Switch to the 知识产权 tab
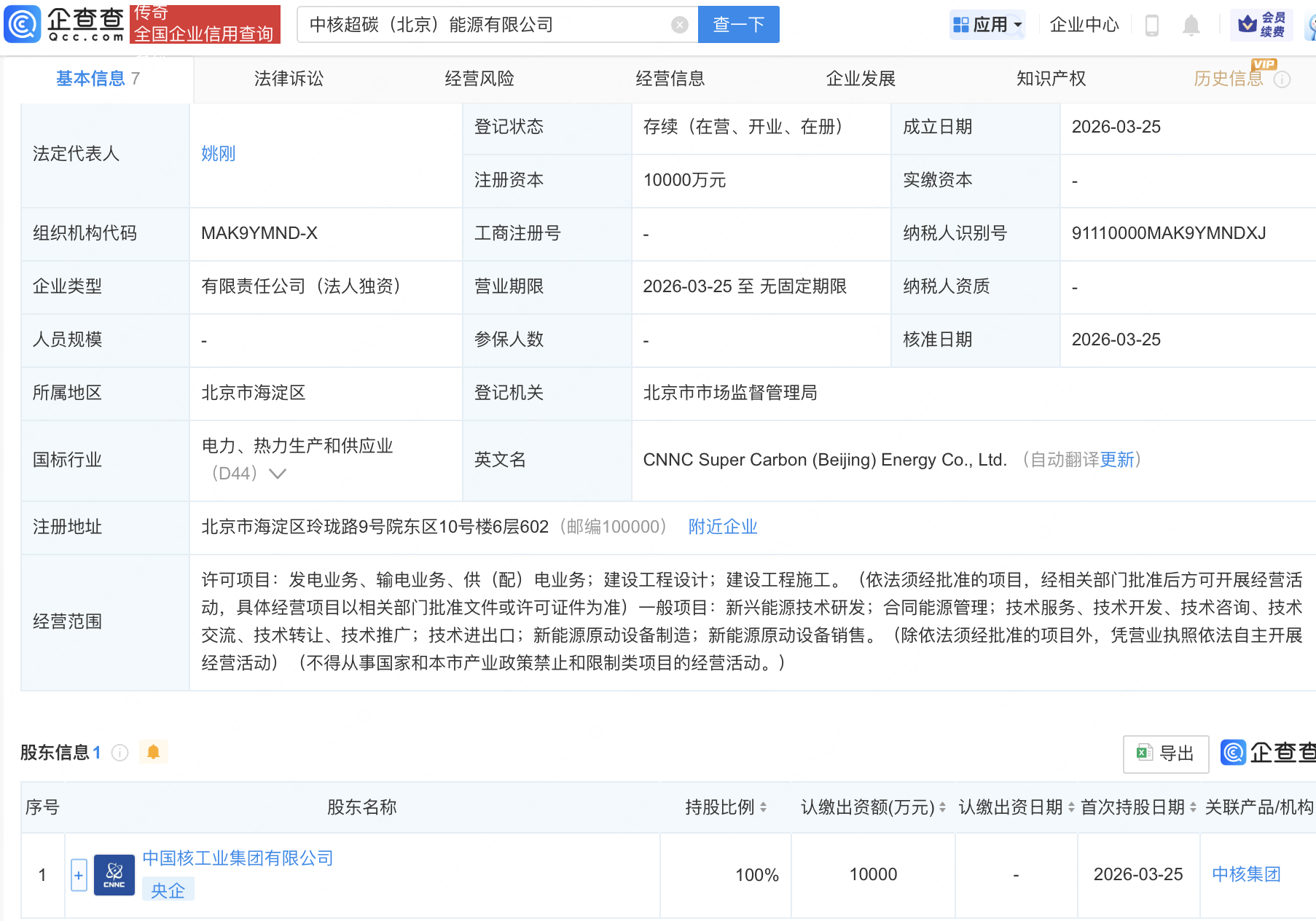The width and height of the screenshot is (1316, 921). point(1051,79)
